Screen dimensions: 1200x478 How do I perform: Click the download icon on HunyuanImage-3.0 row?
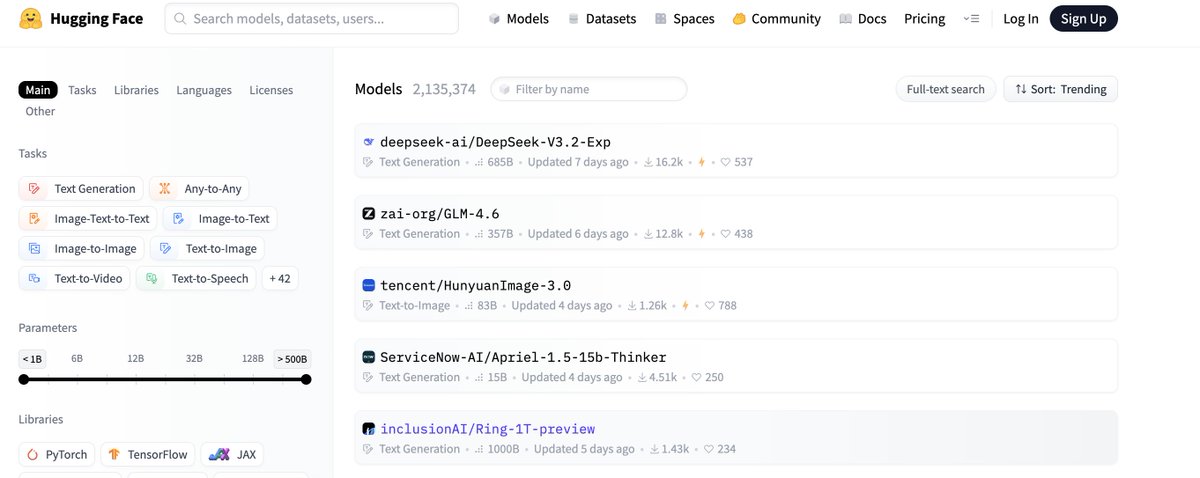click(x=632, y=306)
